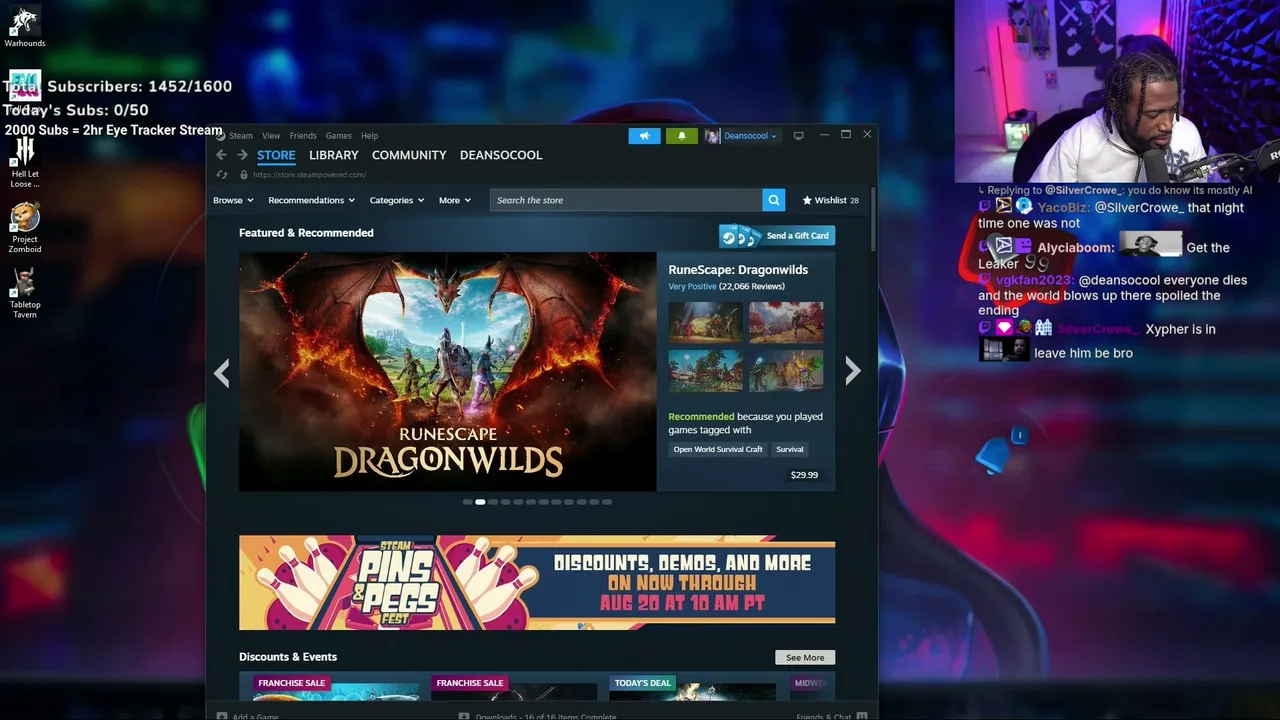
Task: Open the Dragonwilds main capsule image
Action: tap(447, 371)
